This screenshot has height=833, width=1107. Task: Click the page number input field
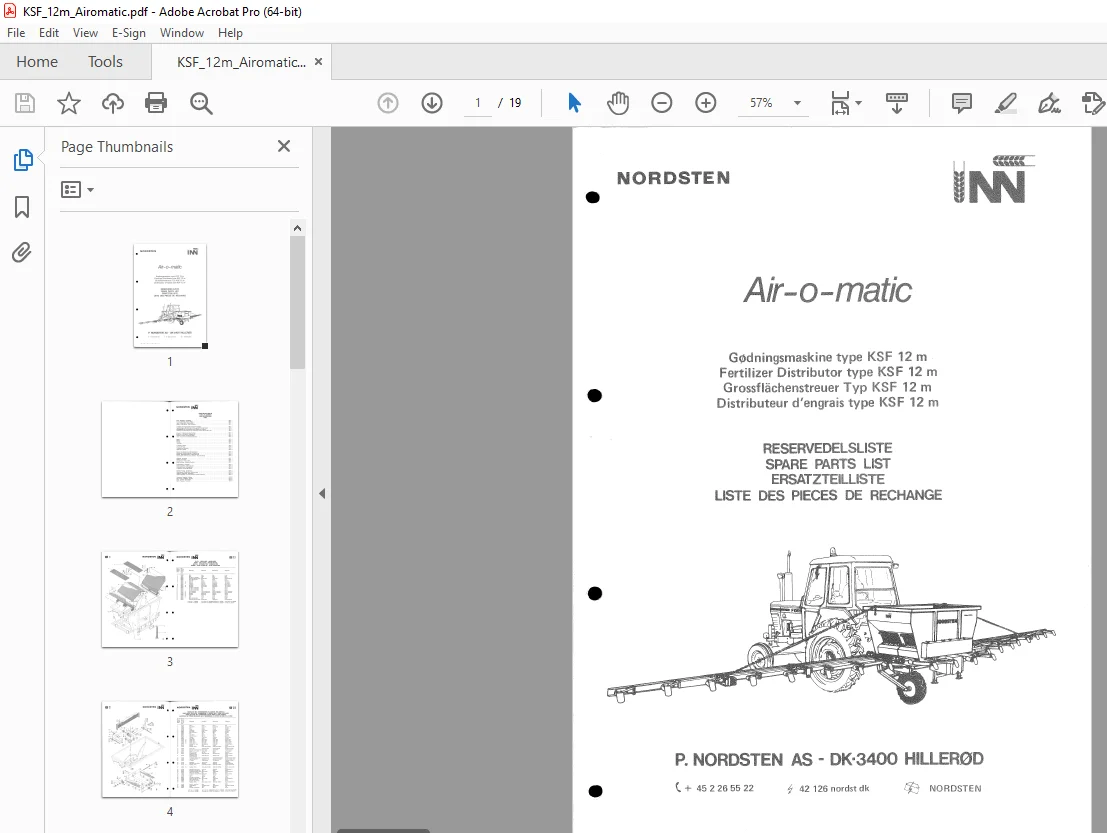[x=478, y=103]
